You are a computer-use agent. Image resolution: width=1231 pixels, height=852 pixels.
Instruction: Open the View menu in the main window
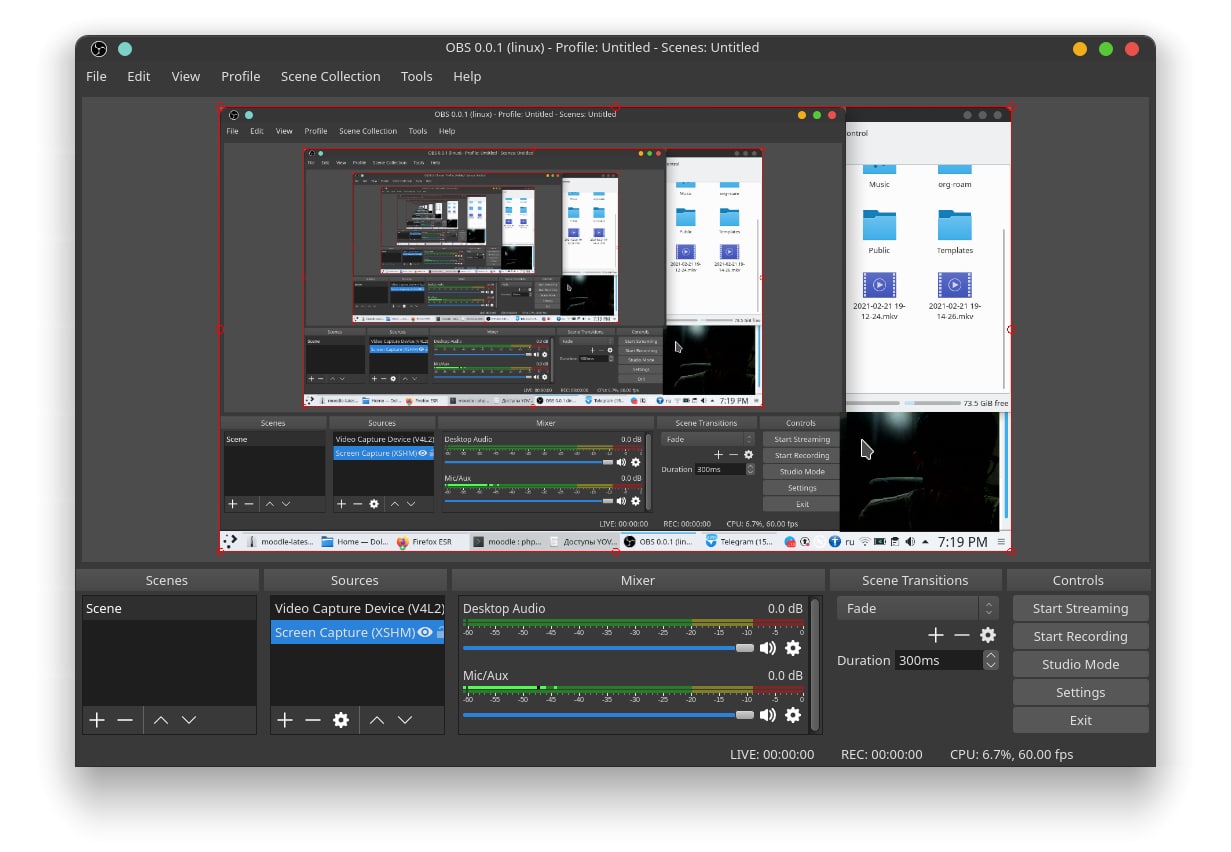click(186, 76)
